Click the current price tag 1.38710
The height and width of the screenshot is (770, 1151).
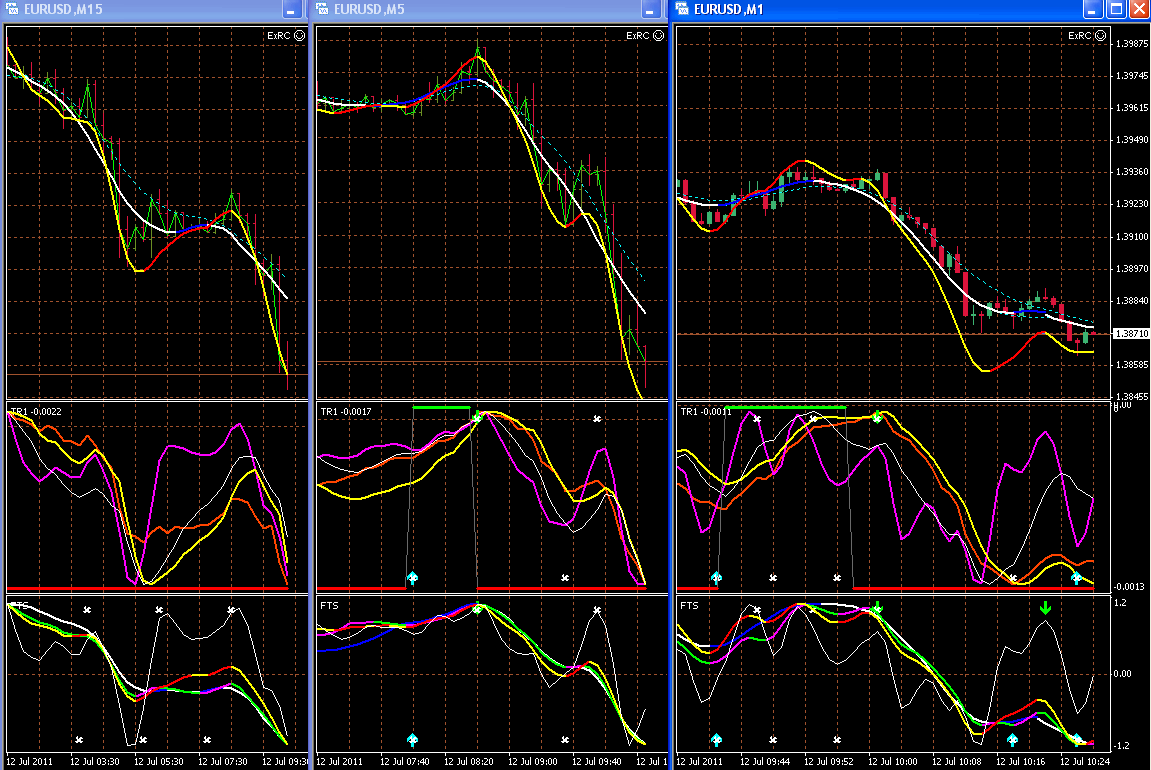1131,333
